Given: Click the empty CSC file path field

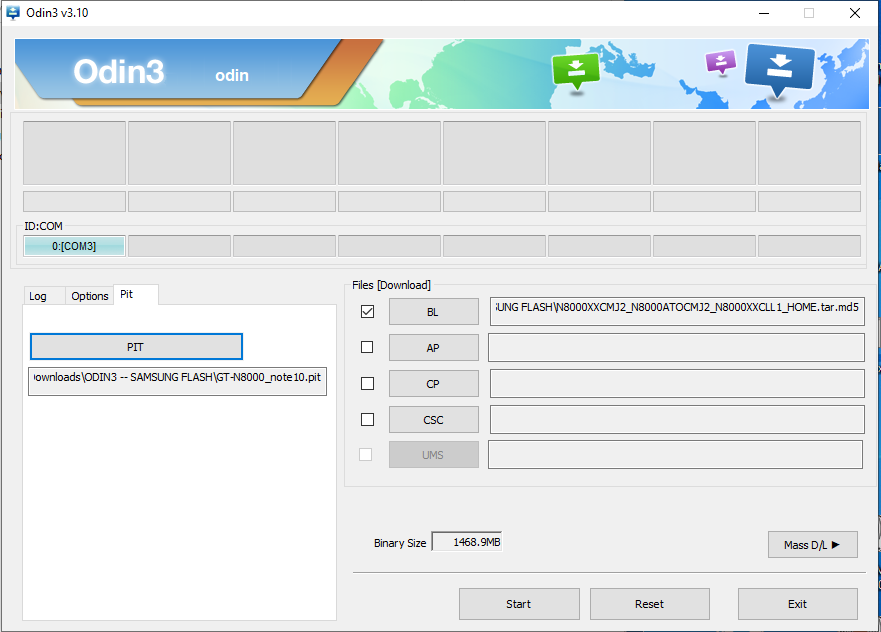Looking at the screenshot, I should click(677, 420).
